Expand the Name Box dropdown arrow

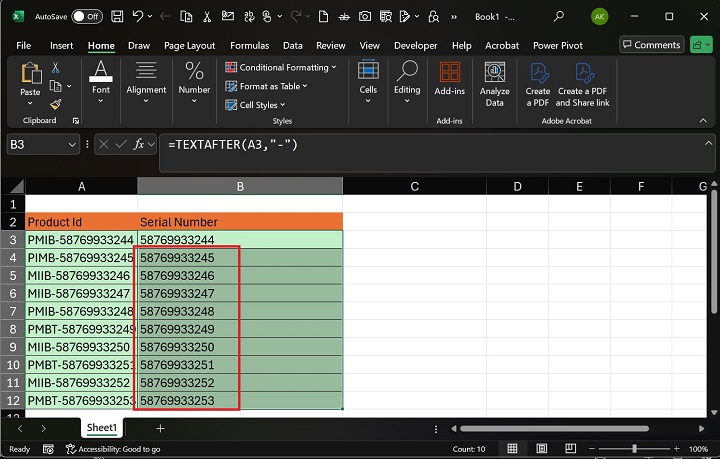pyautogui.click(x=71, y=145)
